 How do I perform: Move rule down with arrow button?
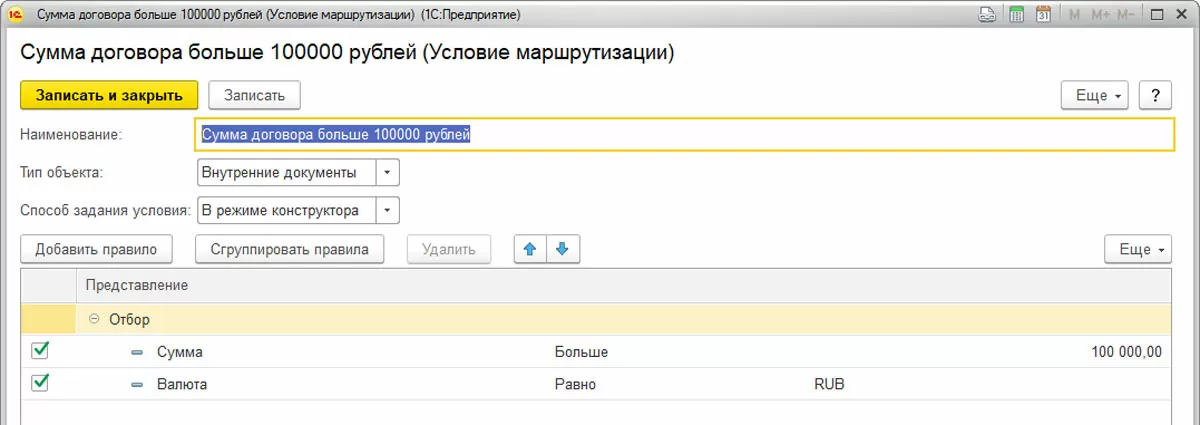(563, 249)
